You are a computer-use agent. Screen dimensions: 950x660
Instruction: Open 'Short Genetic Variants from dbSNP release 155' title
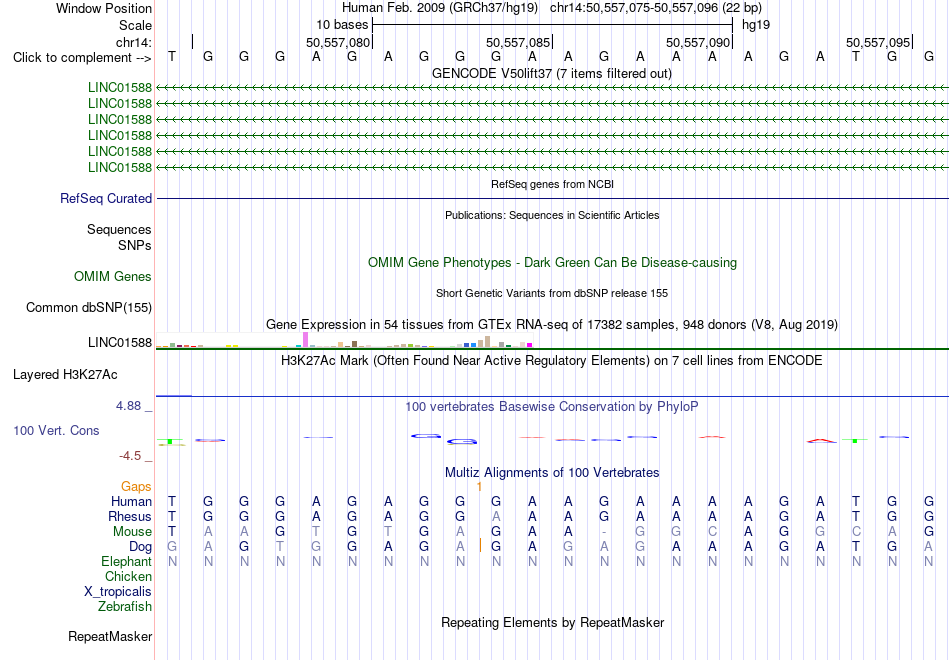click(552, 293)
